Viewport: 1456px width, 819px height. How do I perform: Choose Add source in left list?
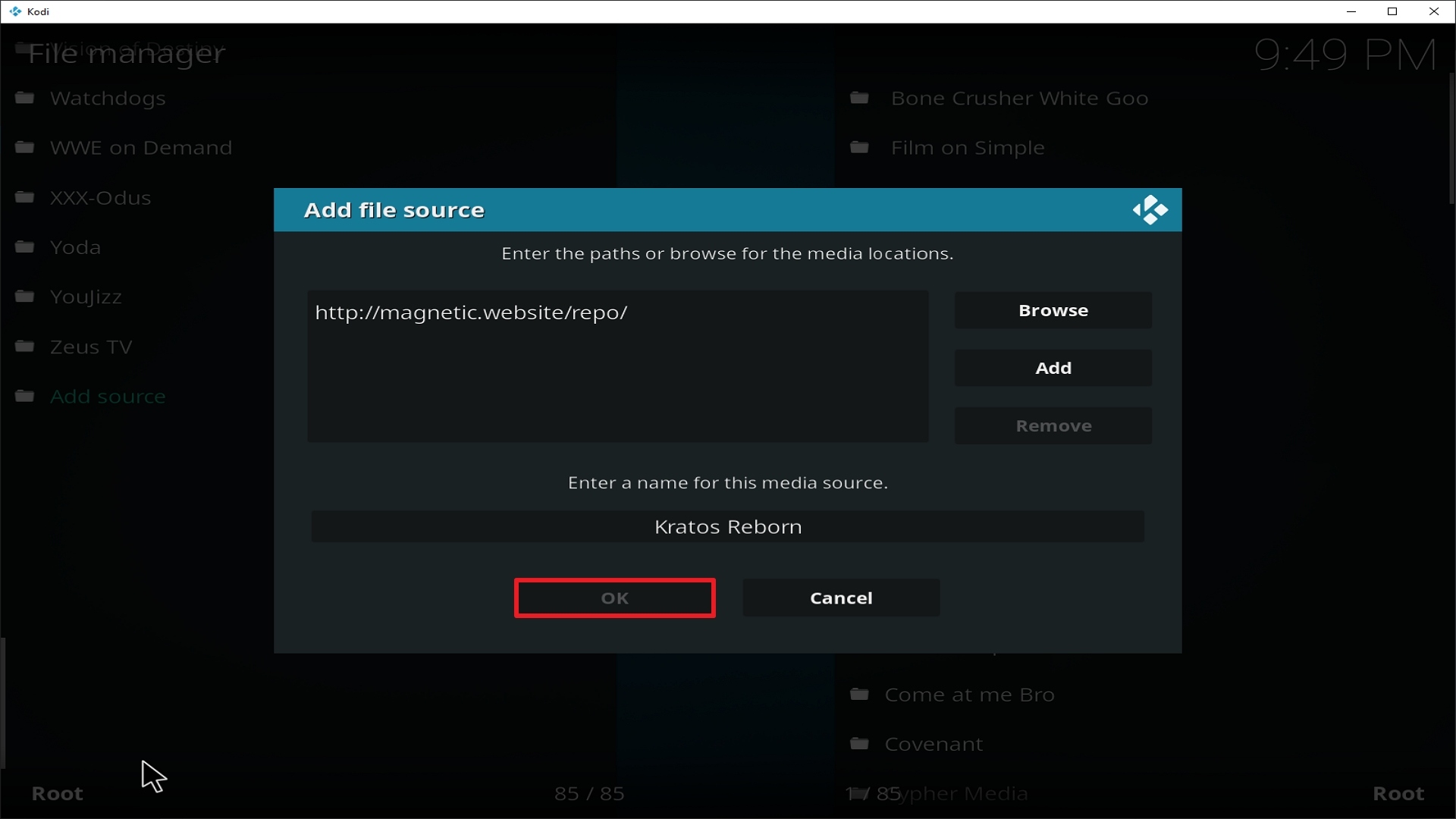pyautogui.click(x=108, y=397)
